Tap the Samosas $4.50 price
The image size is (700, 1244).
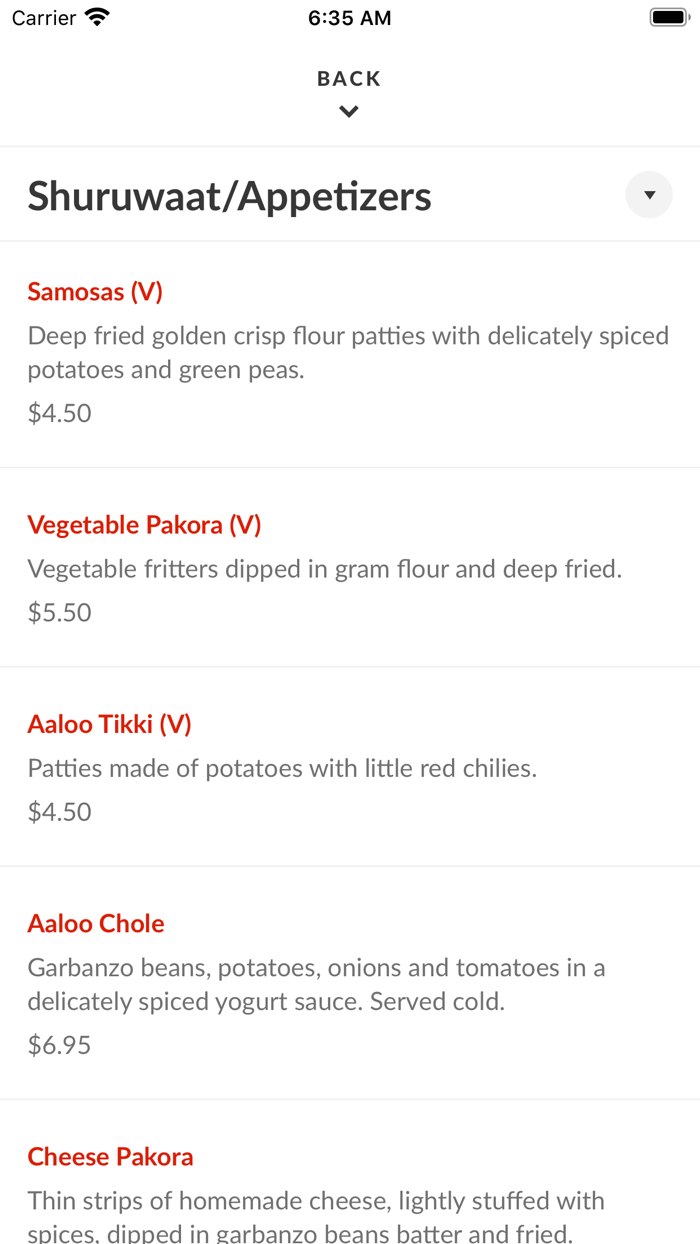pos(60,413)
